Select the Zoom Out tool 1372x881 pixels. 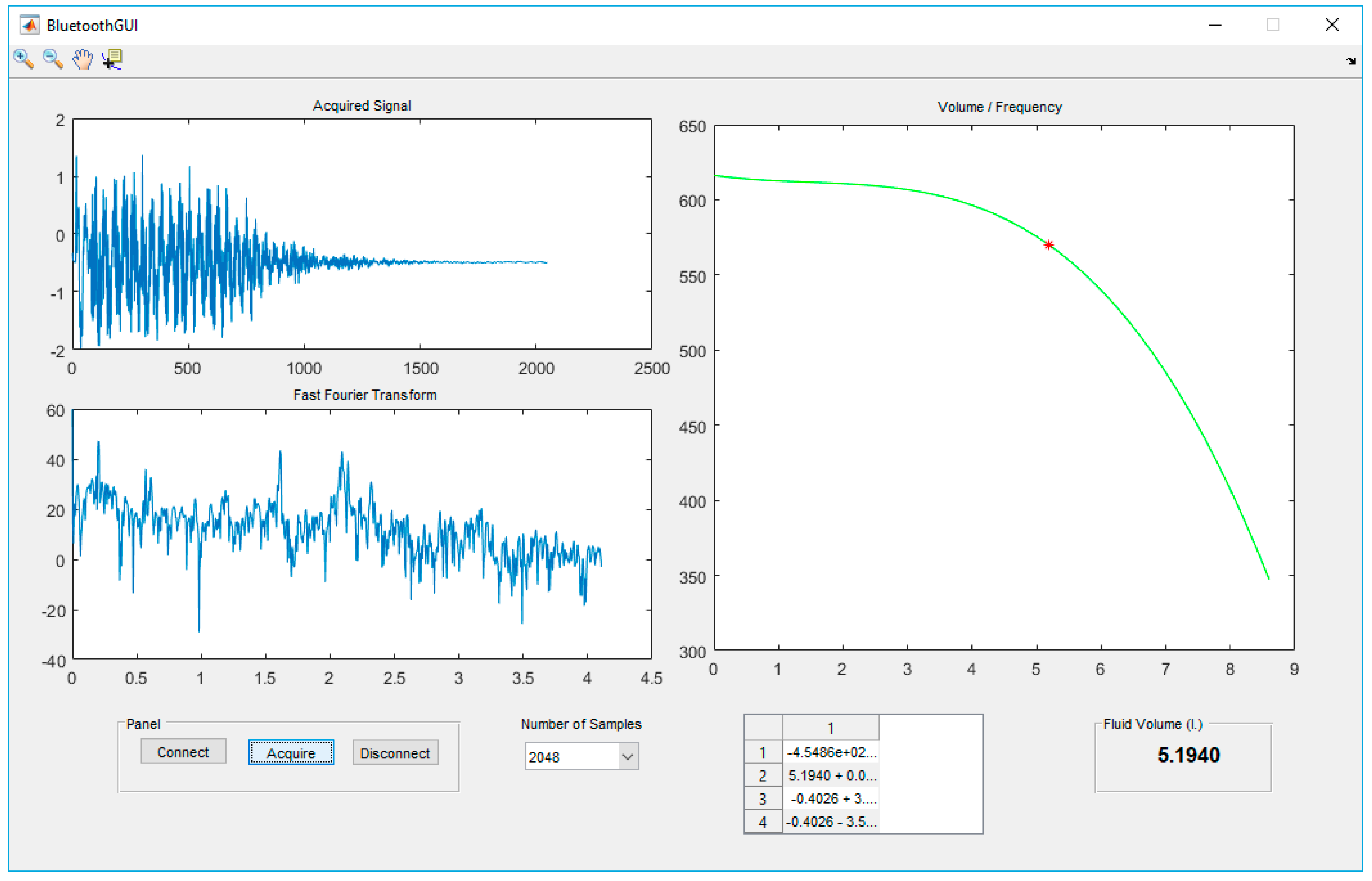53,59
